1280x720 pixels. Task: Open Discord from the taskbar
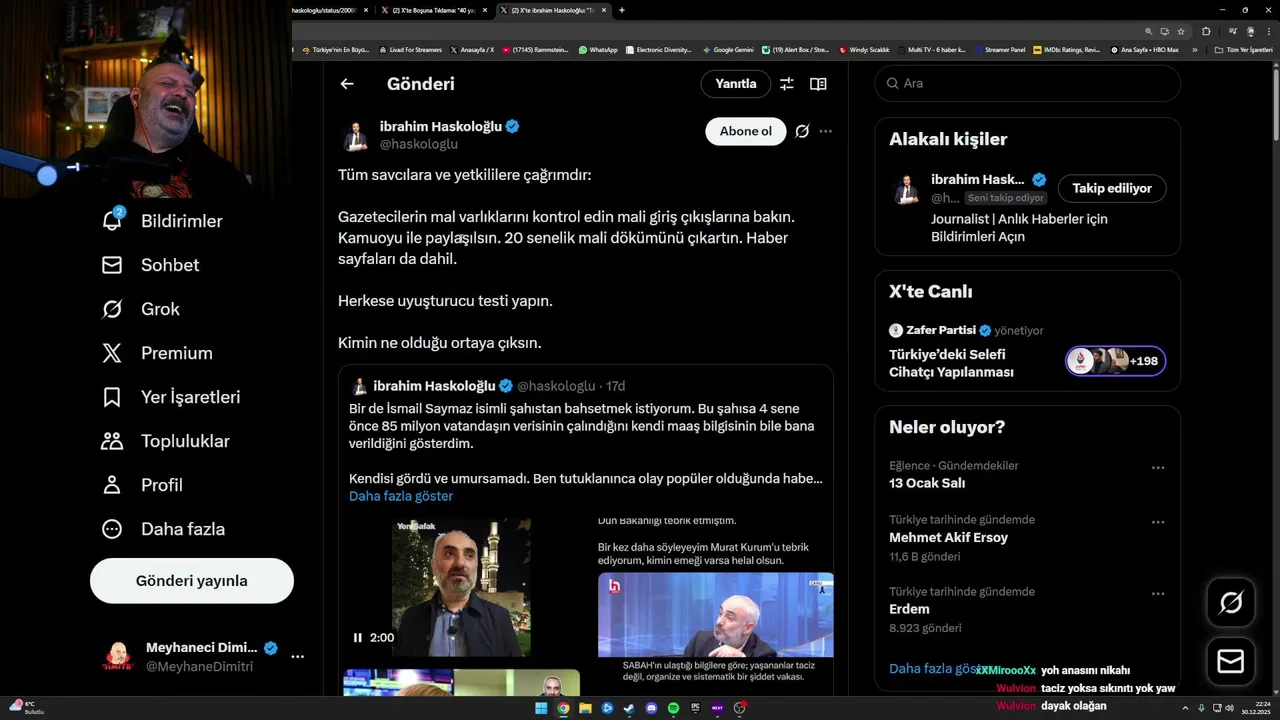pyautogui.click(x=651, y=708)
